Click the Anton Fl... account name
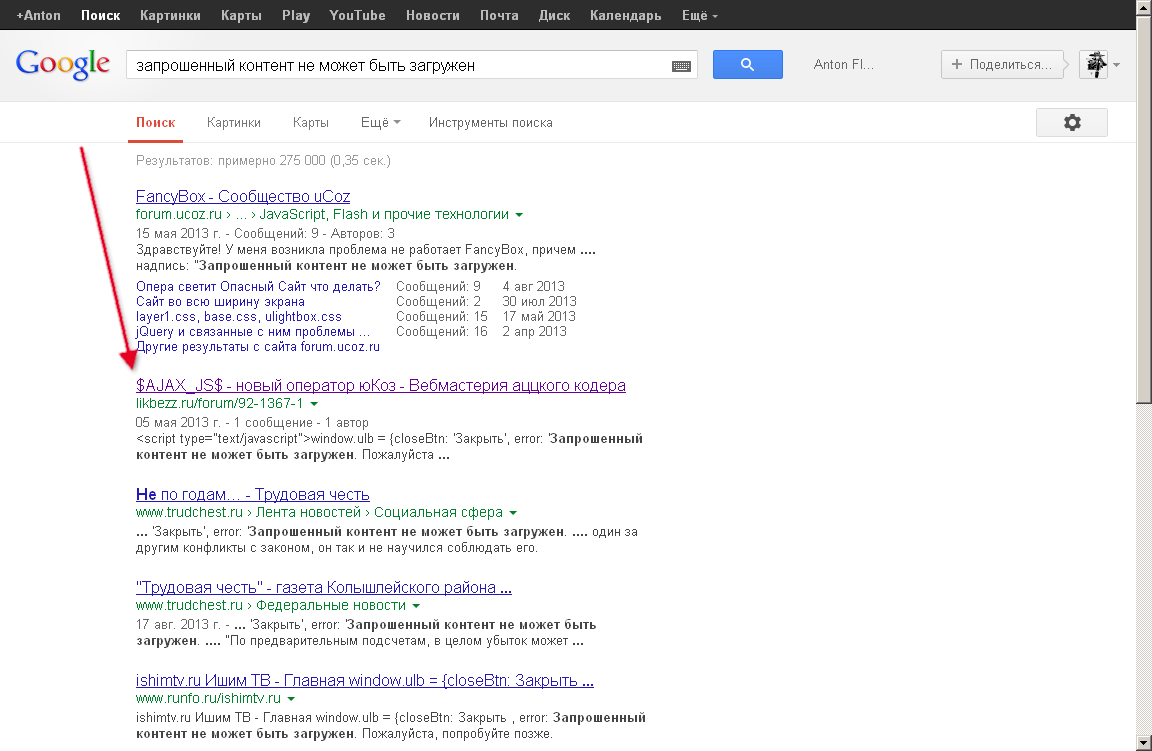 click(844, 65)
